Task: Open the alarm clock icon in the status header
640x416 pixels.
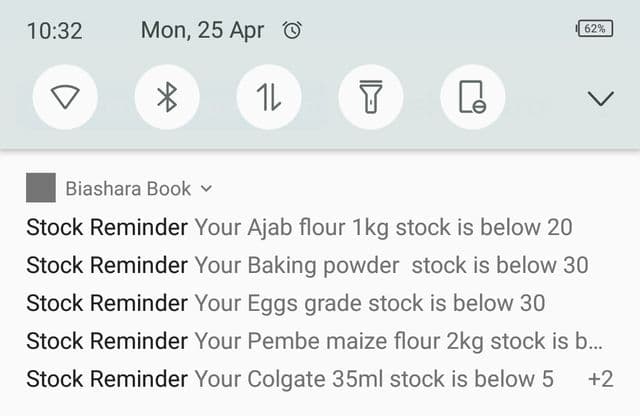Action: (x=292, y=30)
